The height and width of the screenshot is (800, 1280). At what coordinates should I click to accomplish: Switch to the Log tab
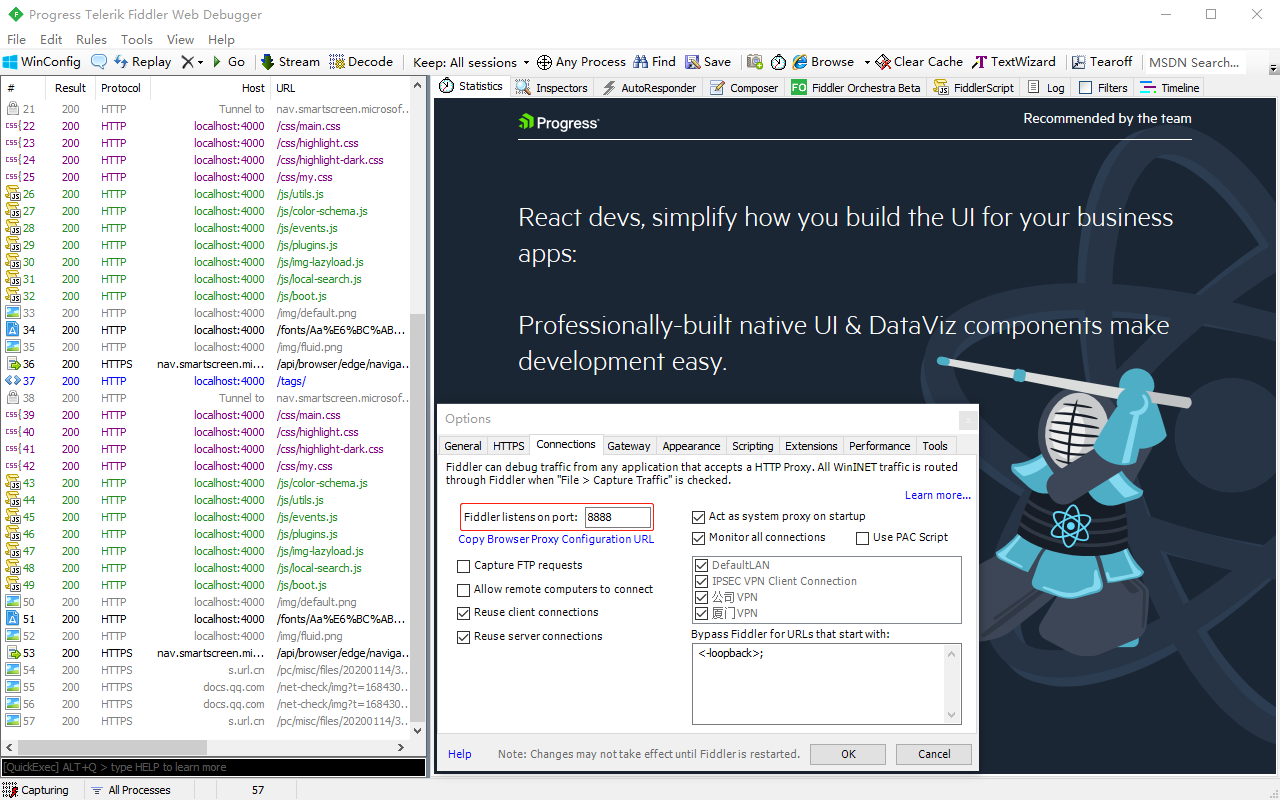(x=1046, y=88)
